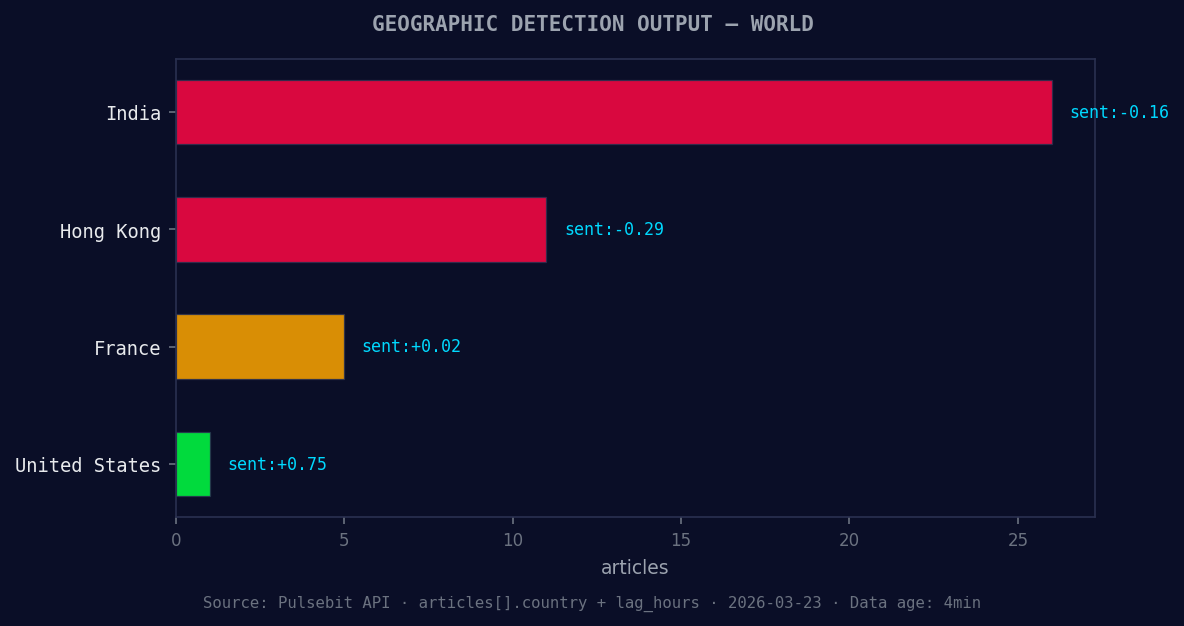Click the 25 tick on the x-axis
This screenshot has height=626, width=1184.
pos(1017,539)
